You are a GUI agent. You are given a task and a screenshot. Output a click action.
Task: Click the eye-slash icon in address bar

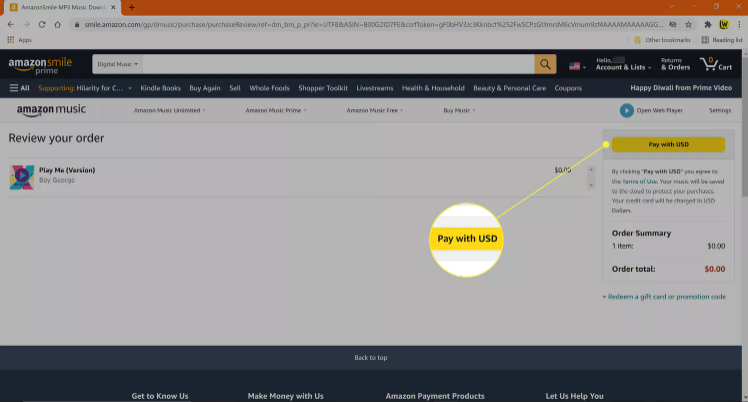673,24
